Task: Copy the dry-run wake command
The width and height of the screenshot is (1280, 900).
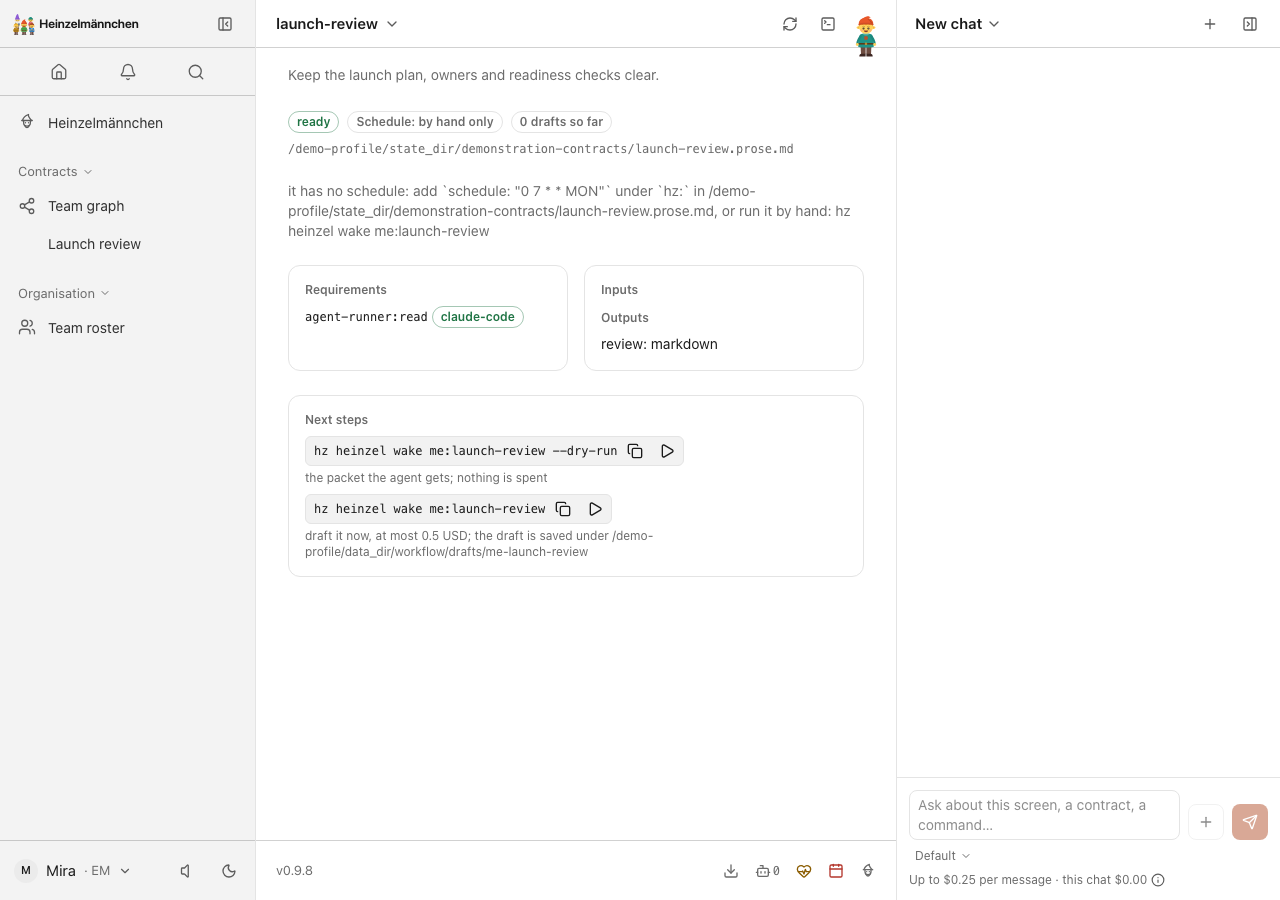Action: [x=635, y=451]
